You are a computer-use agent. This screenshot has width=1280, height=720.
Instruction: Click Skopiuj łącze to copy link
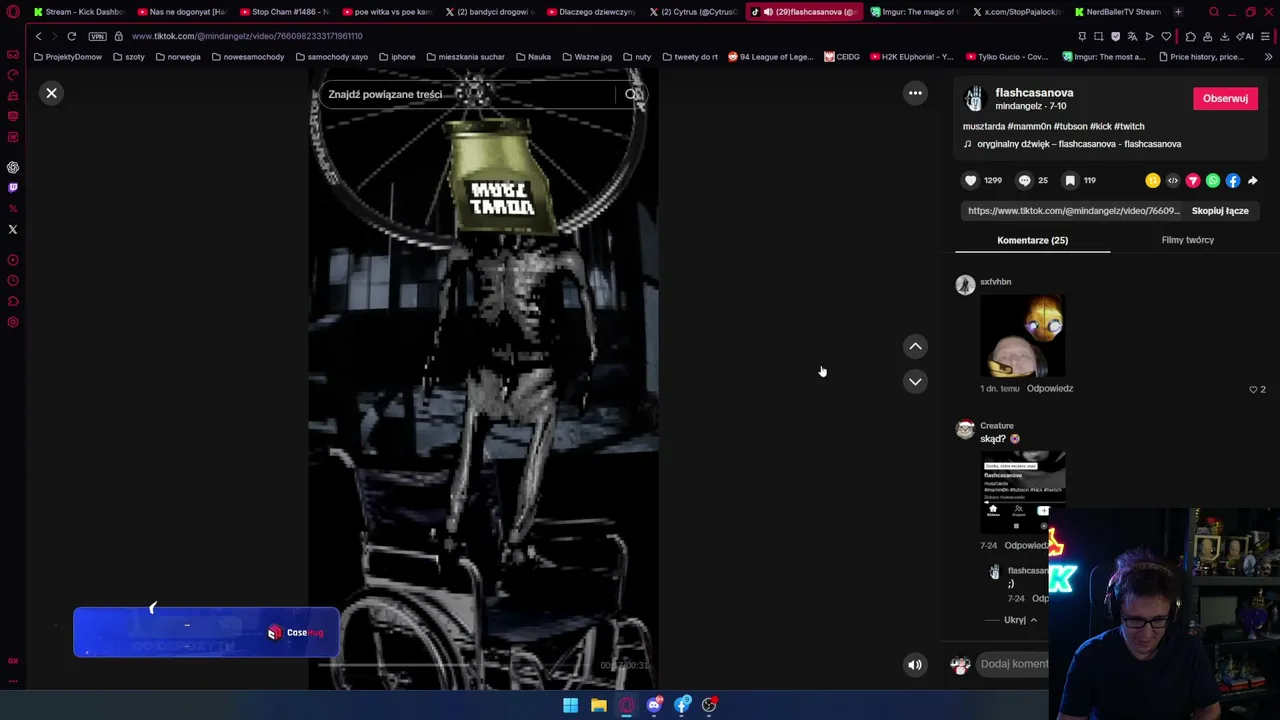1220,211
